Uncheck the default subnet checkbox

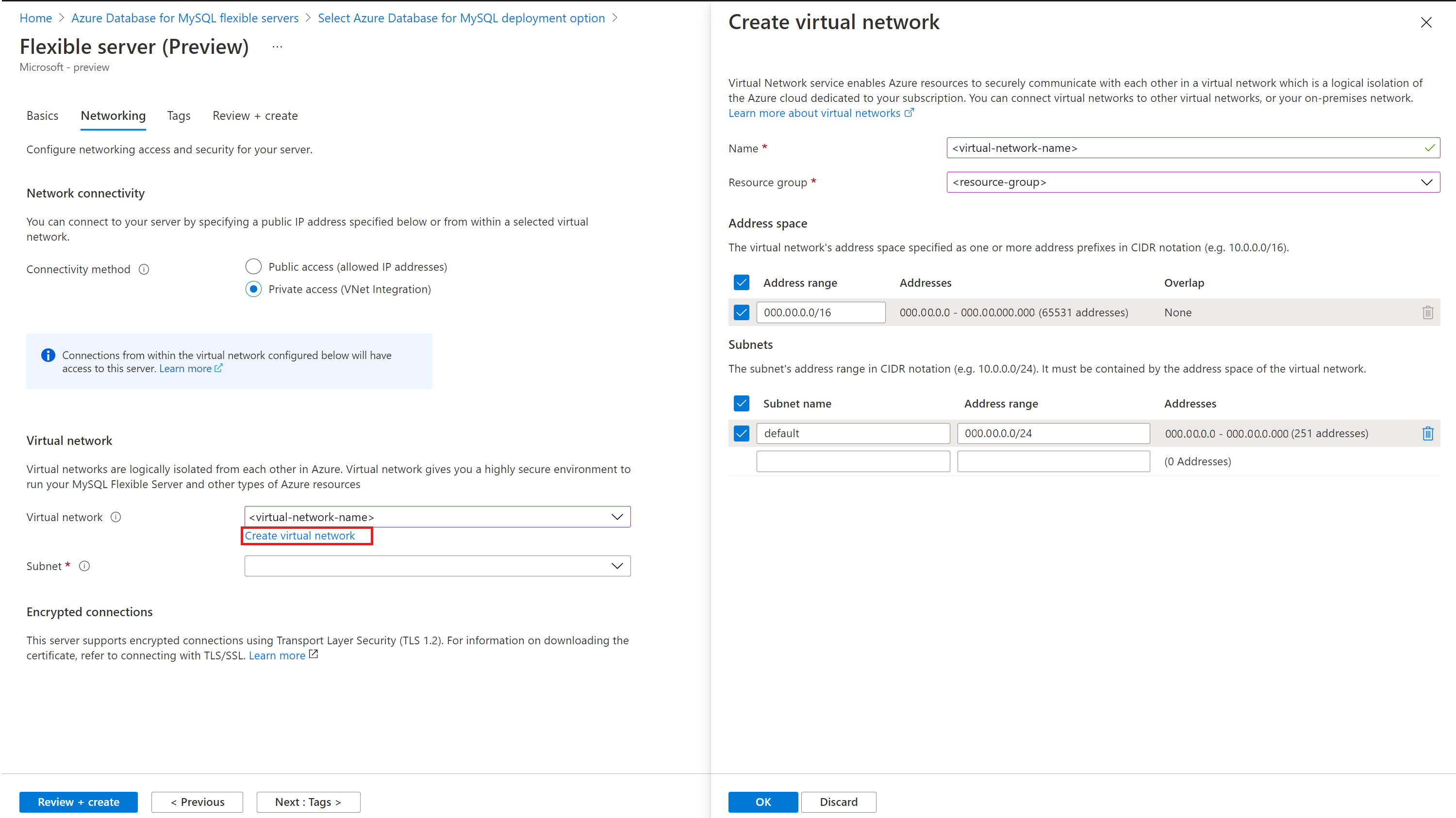741,433
